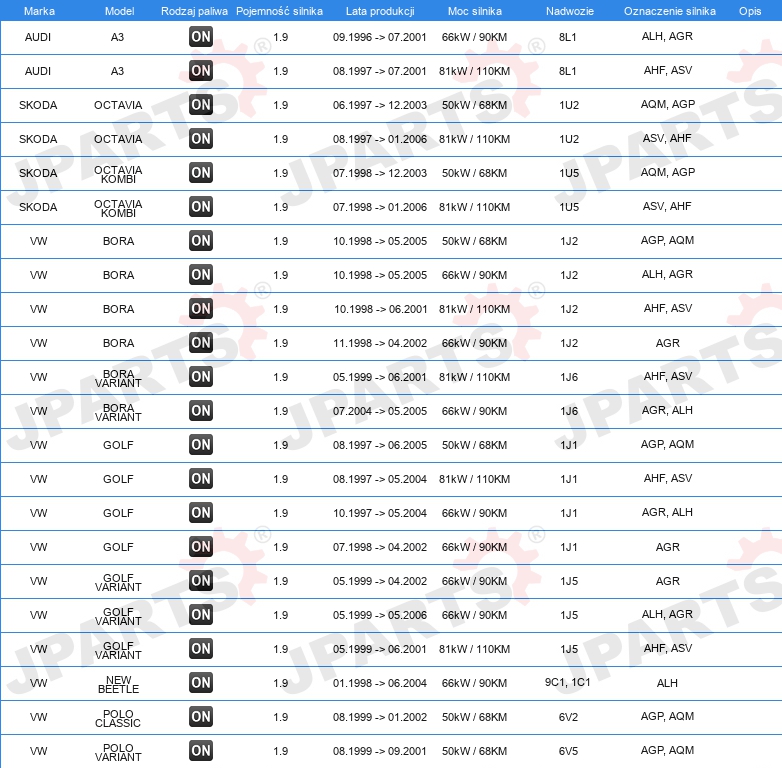
Task: Click power 81kW / 110KM in Audi A3 08.1997 row
Action: click(474, 71)
